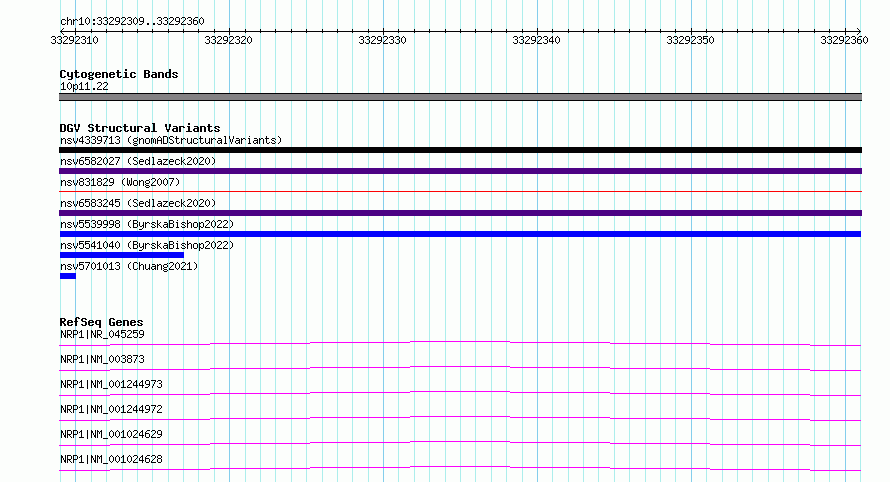This screenshot has width=890, height=482.
Task: Click ruler tick label 33292320
Action: (x=228, y=40)
